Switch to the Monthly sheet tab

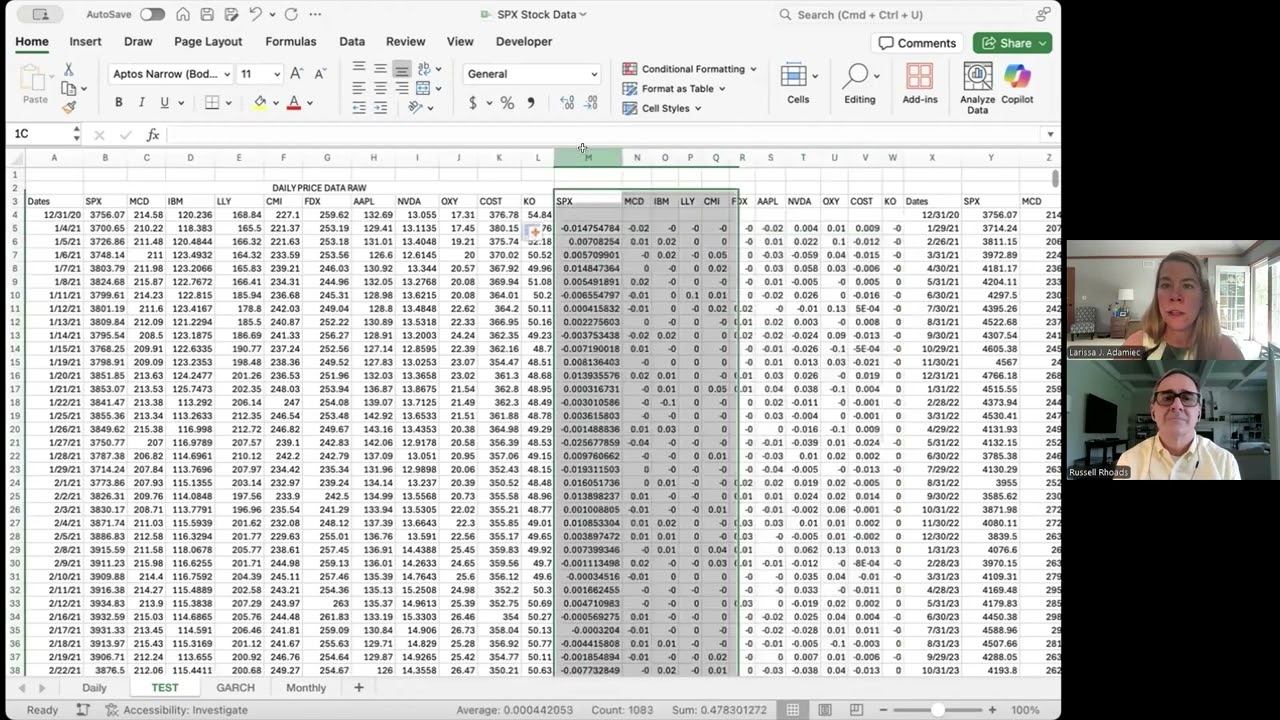click(306, 688)
